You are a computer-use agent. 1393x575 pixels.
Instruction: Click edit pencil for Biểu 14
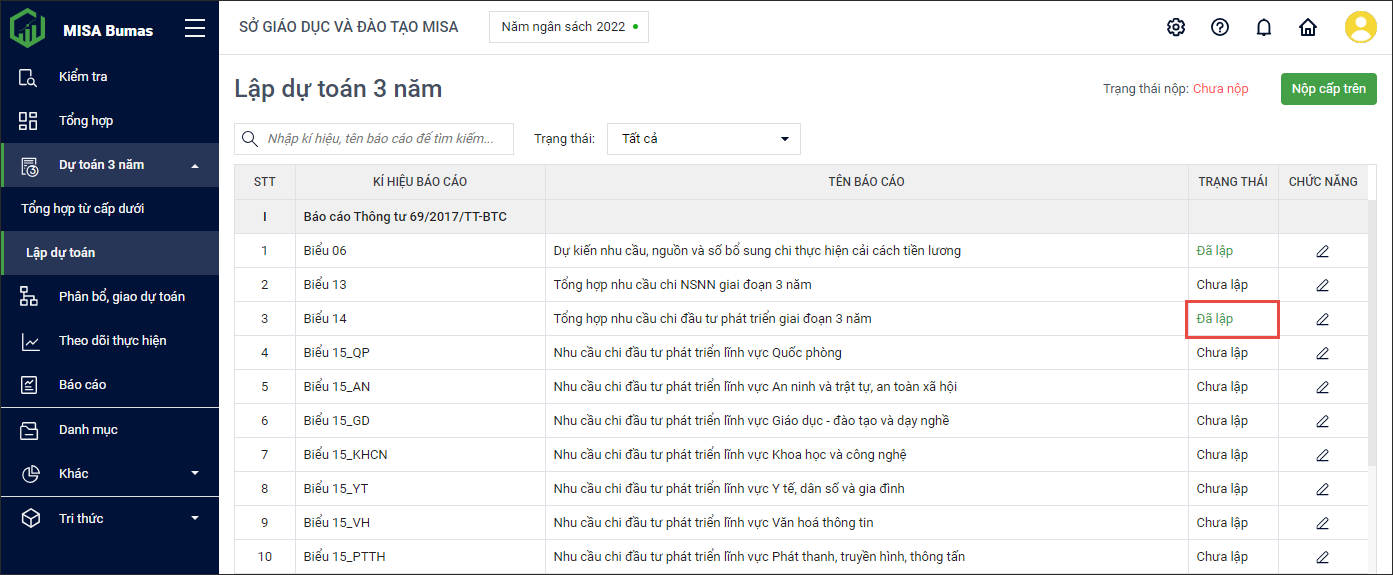point(1322,319)
